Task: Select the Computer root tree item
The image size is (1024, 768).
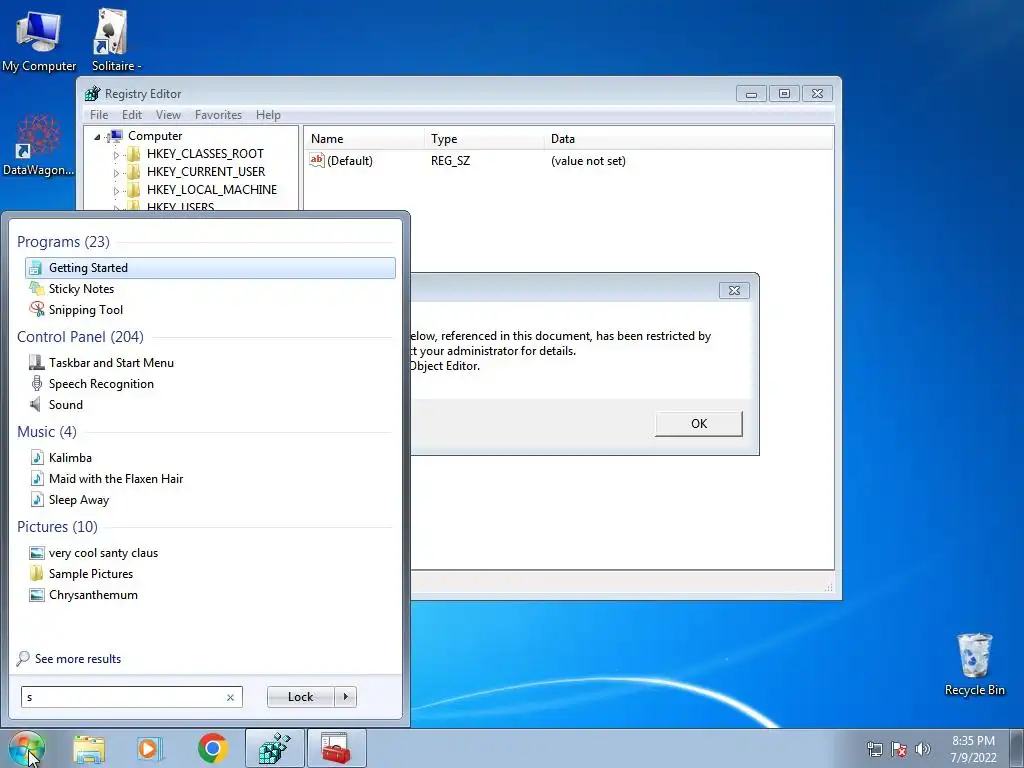Action: pyautogui.click(x=155, y=136)
